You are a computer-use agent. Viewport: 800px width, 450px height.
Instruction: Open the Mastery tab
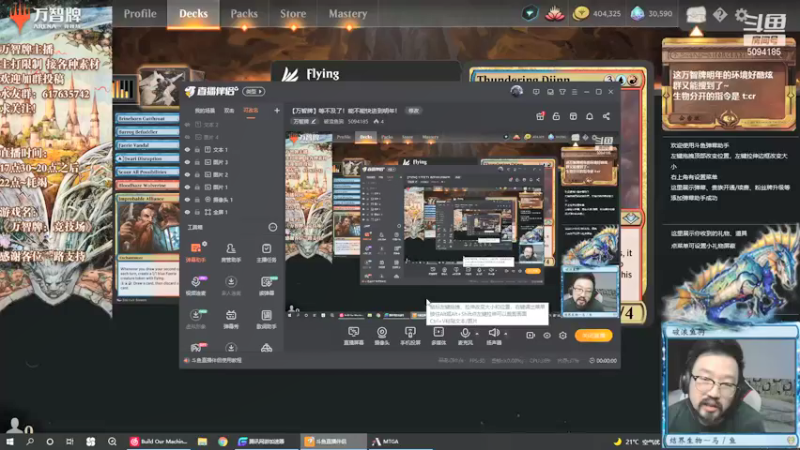tap(347, 14)
